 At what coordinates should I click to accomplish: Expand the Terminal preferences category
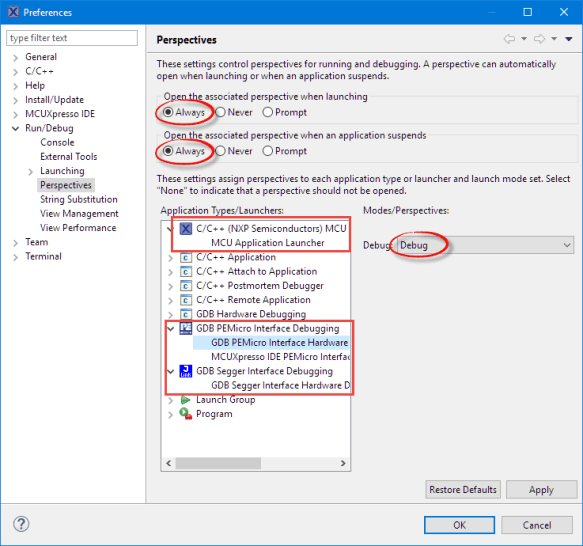tap(15, 257)
